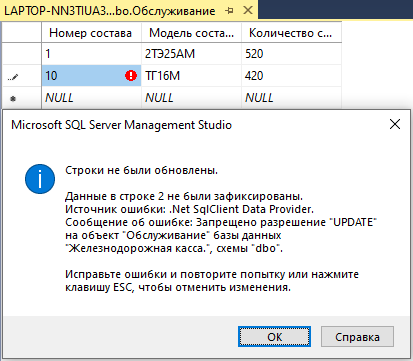Click the new-row asterisk indicator

coord(13,99)
